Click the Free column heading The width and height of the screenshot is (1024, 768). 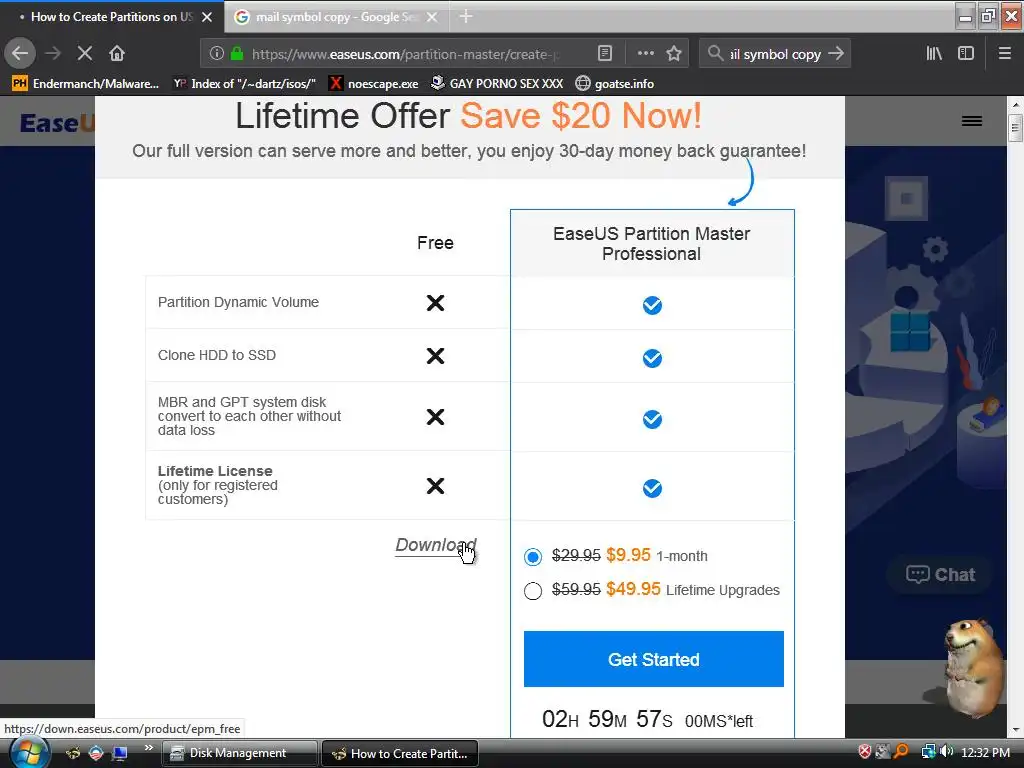435,243
